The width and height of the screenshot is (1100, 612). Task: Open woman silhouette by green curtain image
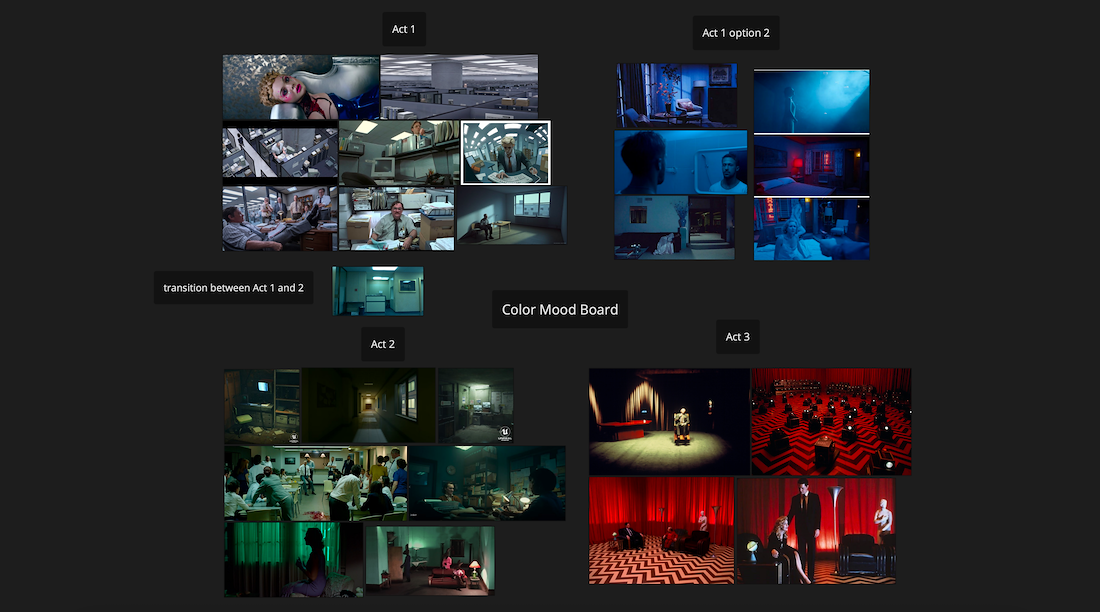tap(294, 559)
